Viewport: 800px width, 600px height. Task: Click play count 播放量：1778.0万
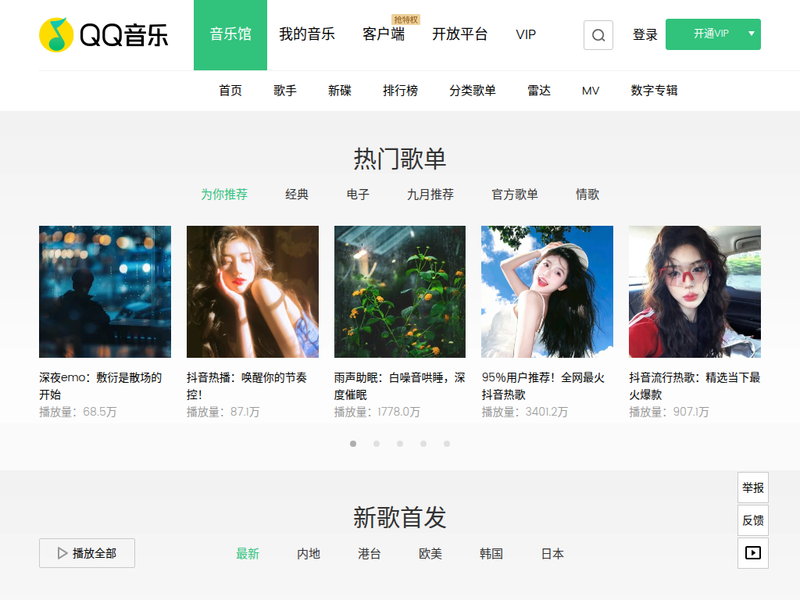pos(377,412)
